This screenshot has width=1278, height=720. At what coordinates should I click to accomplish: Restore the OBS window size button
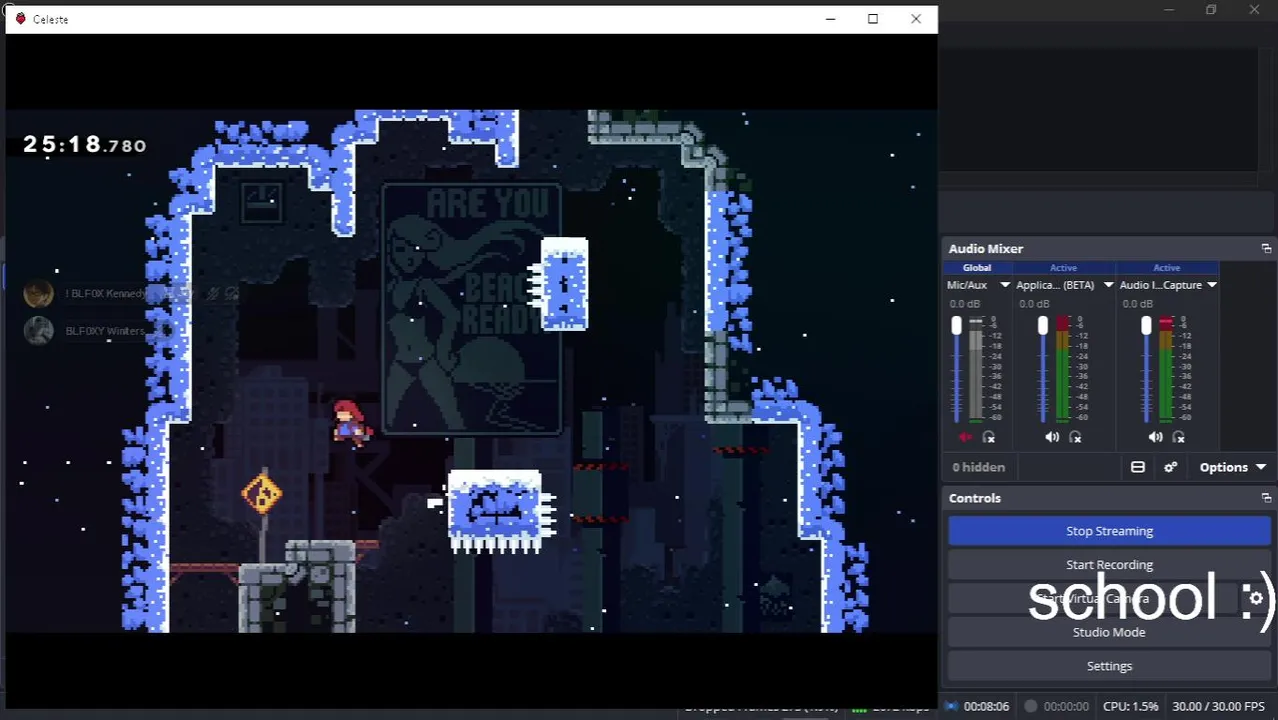pyautogui.click(x=1211, y=10)
